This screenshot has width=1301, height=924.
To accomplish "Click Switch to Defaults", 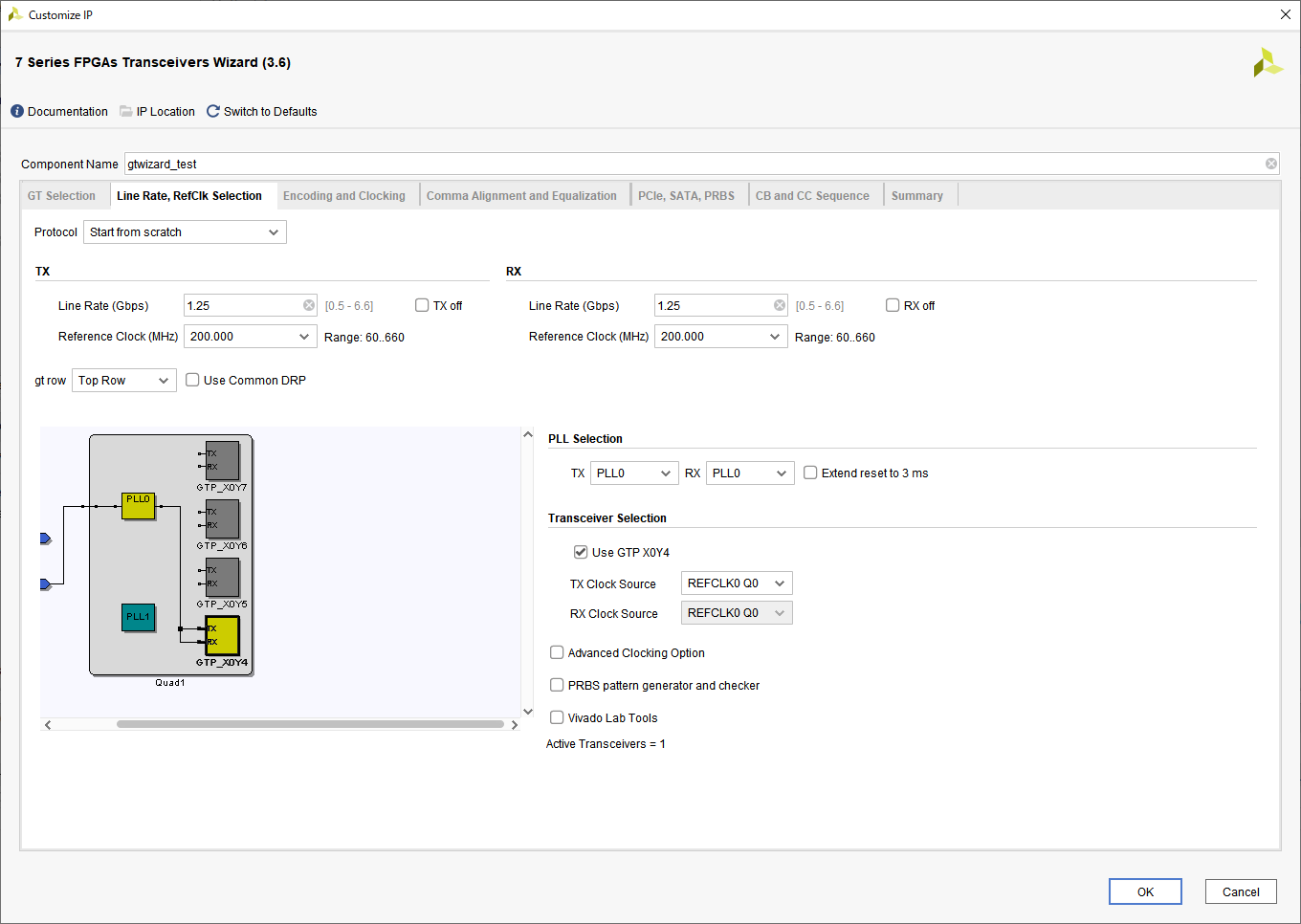I will pyautogui.click(x=270, y=112).
